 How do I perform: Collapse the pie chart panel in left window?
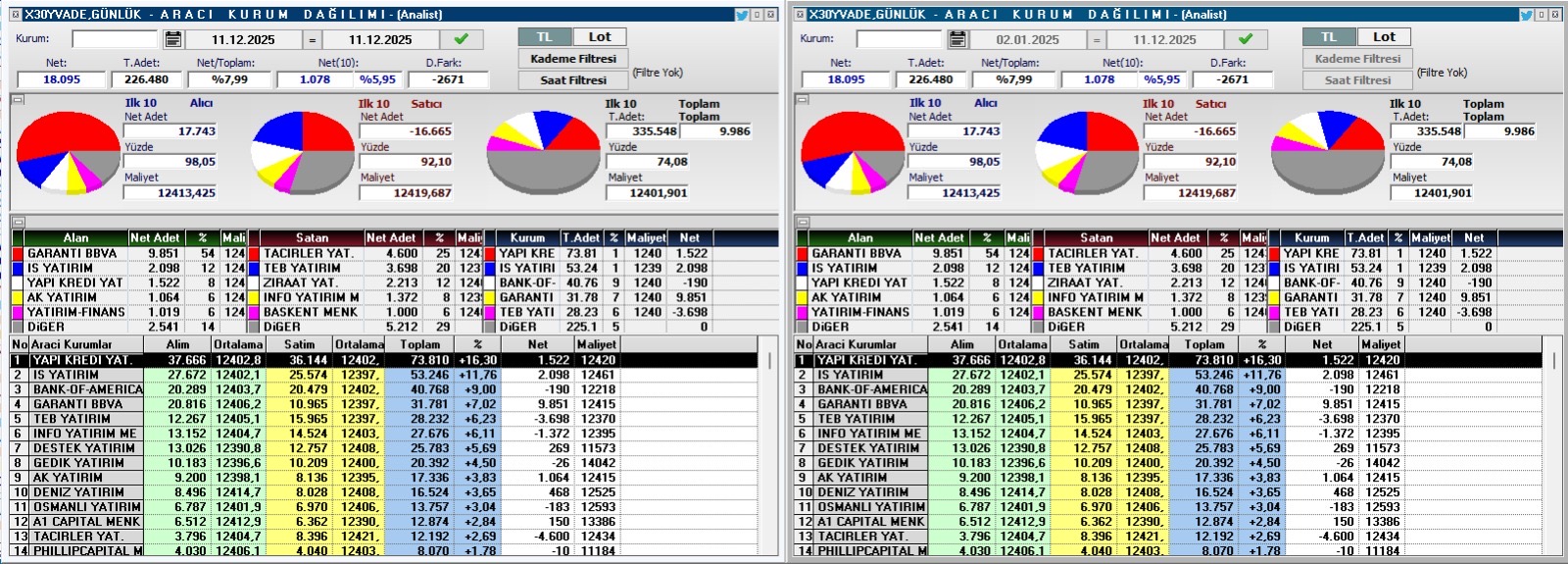[18, 99]
